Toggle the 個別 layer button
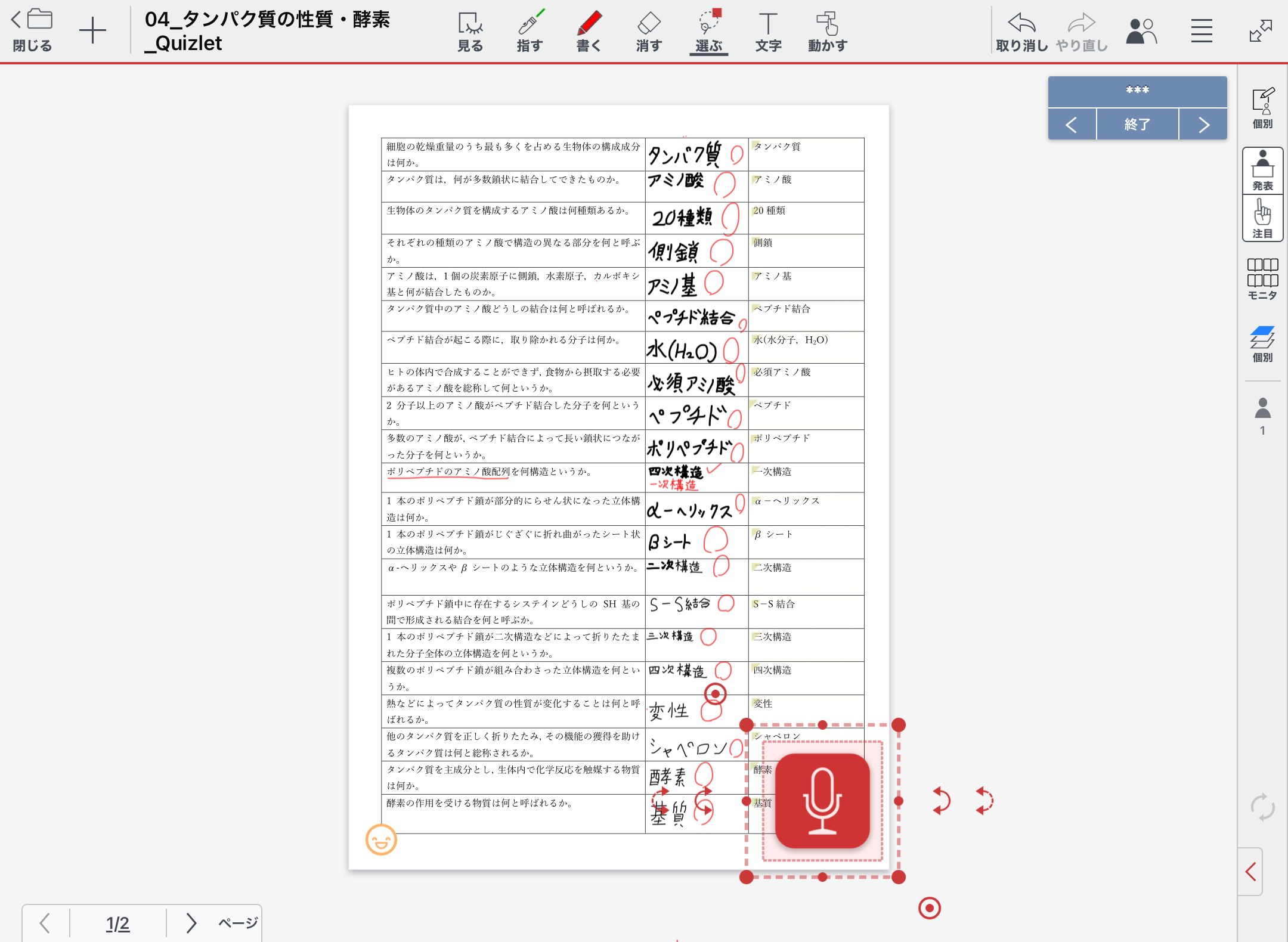This screenshot has height=942, width=1288. [x=1262, y=344]
